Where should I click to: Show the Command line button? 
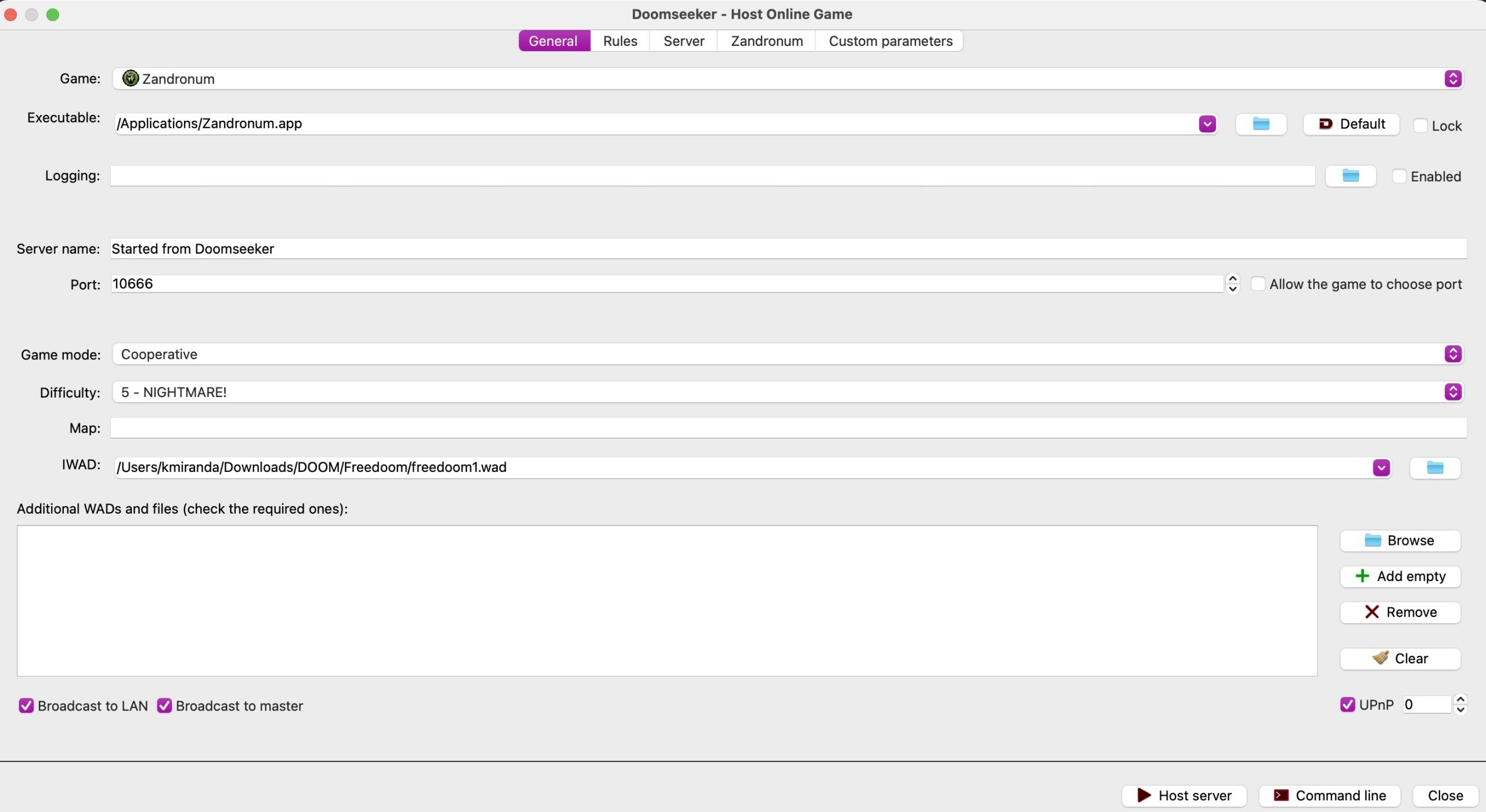pos(1330,796)
